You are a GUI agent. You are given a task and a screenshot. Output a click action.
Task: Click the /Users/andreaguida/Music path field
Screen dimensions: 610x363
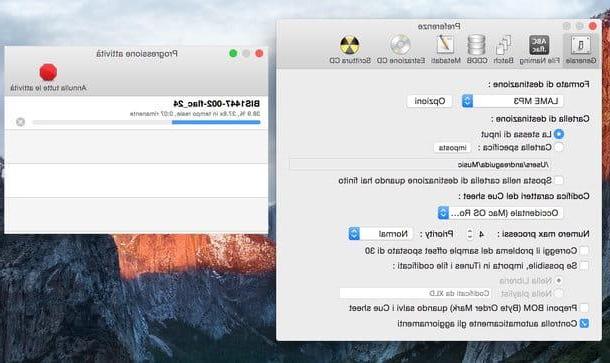pos(421,165)
